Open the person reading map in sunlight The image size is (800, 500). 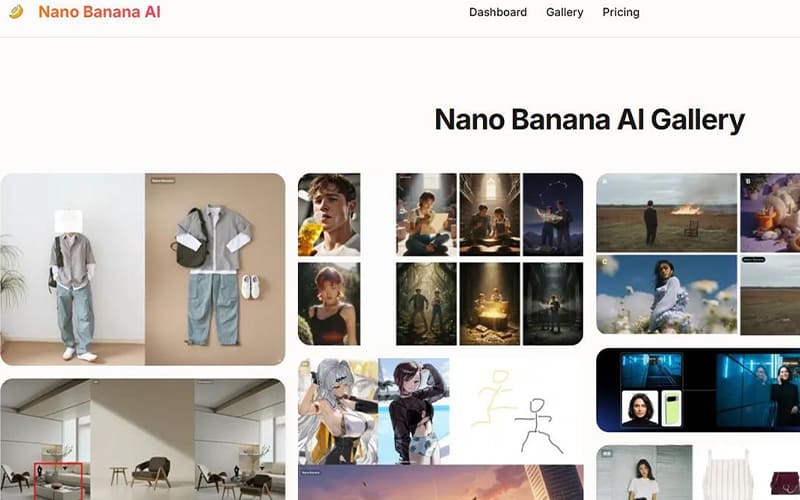427,214
